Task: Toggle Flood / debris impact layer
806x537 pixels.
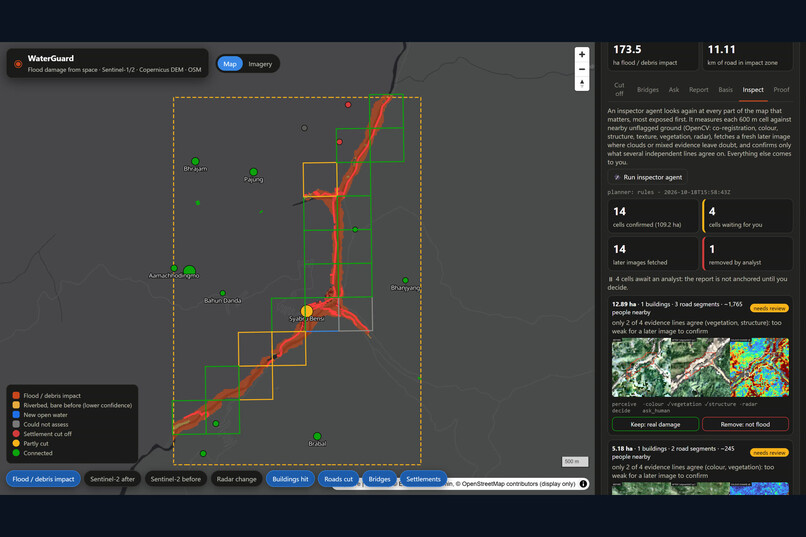Action: click(43, 479)
